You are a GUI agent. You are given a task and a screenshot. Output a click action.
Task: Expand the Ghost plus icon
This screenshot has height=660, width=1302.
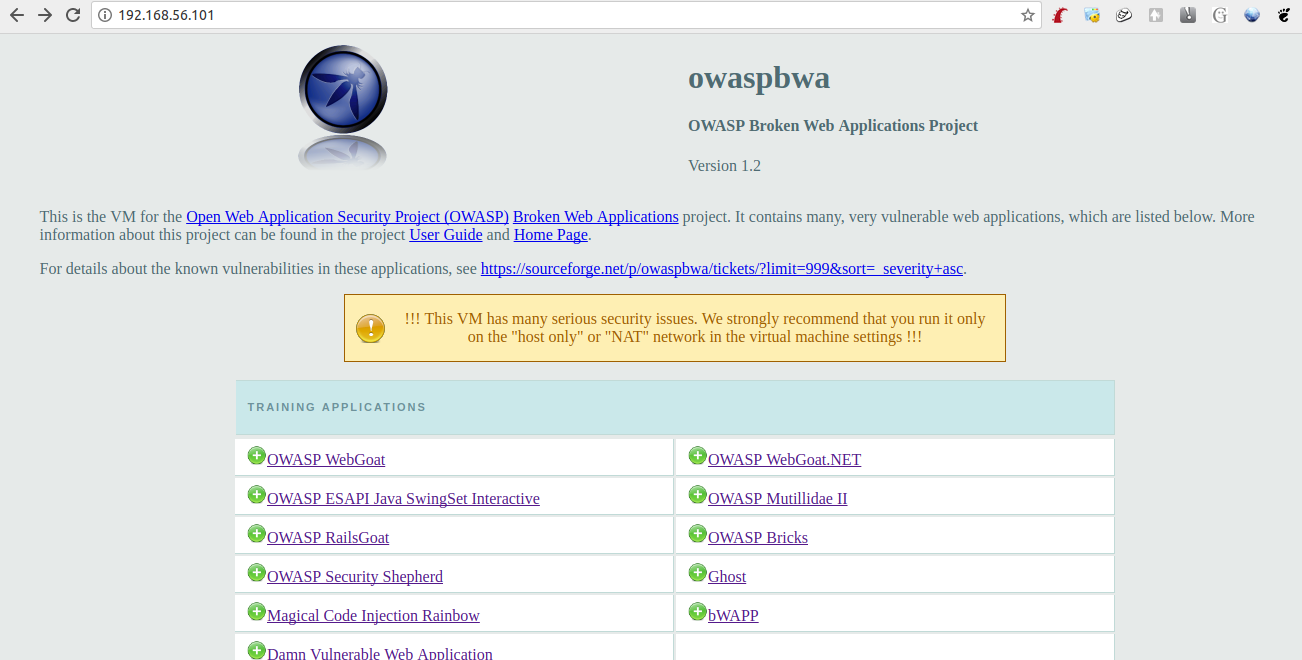coord(698,573)
